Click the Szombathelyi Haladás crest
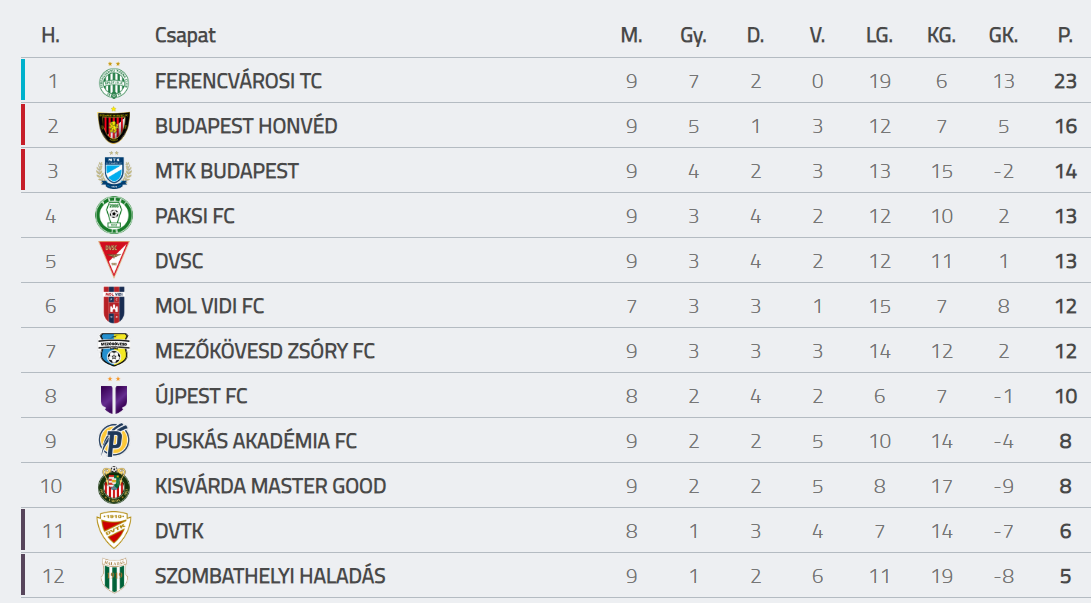The width and height of the screenshot is (1091, 603). (x=113, y=575)
